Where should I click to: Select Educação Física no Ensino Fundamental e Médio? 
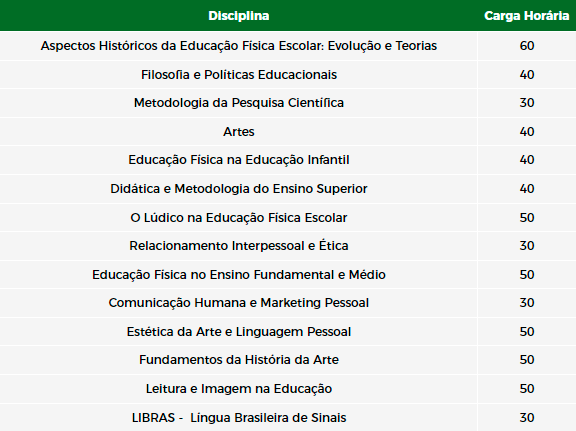click(239, 274)
